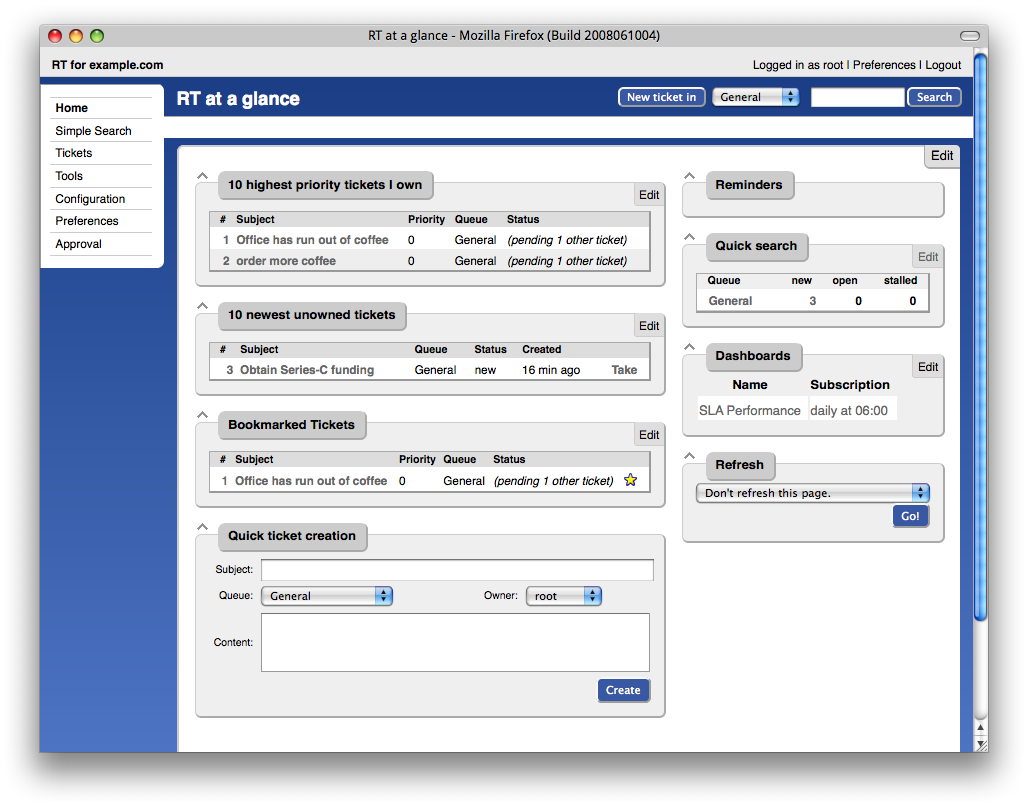Screen dimensions: 1028x807
Task: Open the Owner dropdown set to root
Action: 564,596
